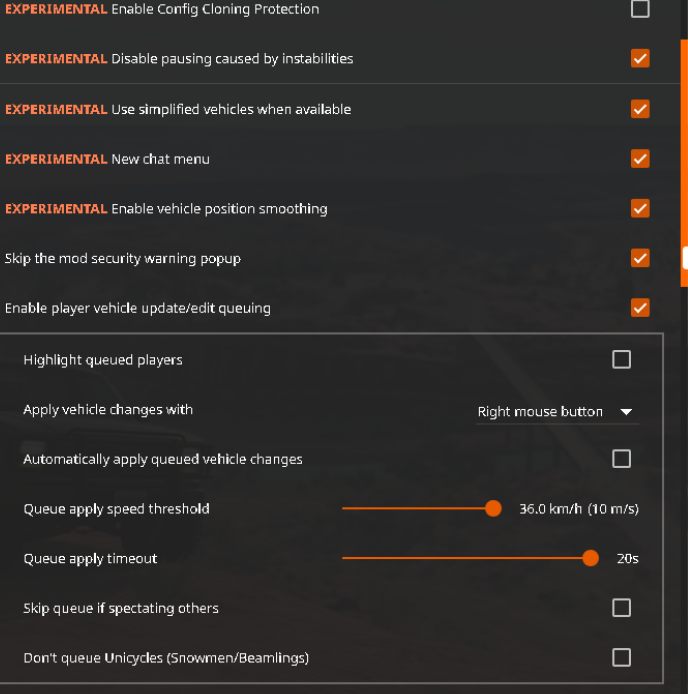Check Automatically apply queued vehicle changes

pos(621,459)
